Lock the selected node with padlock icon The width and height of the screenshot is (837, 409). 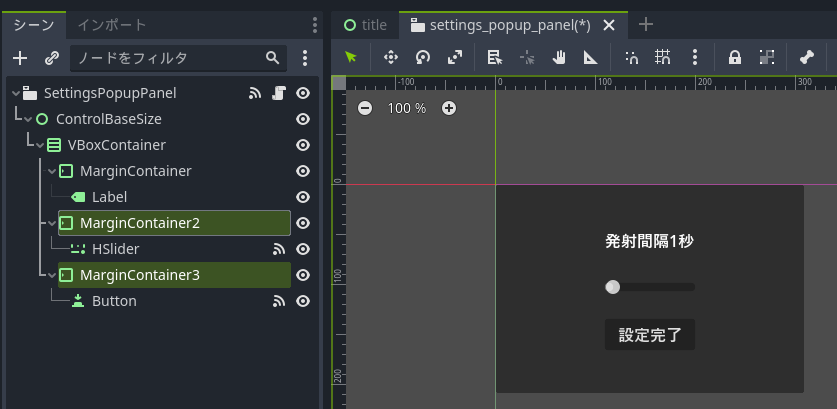pos(735,57)
